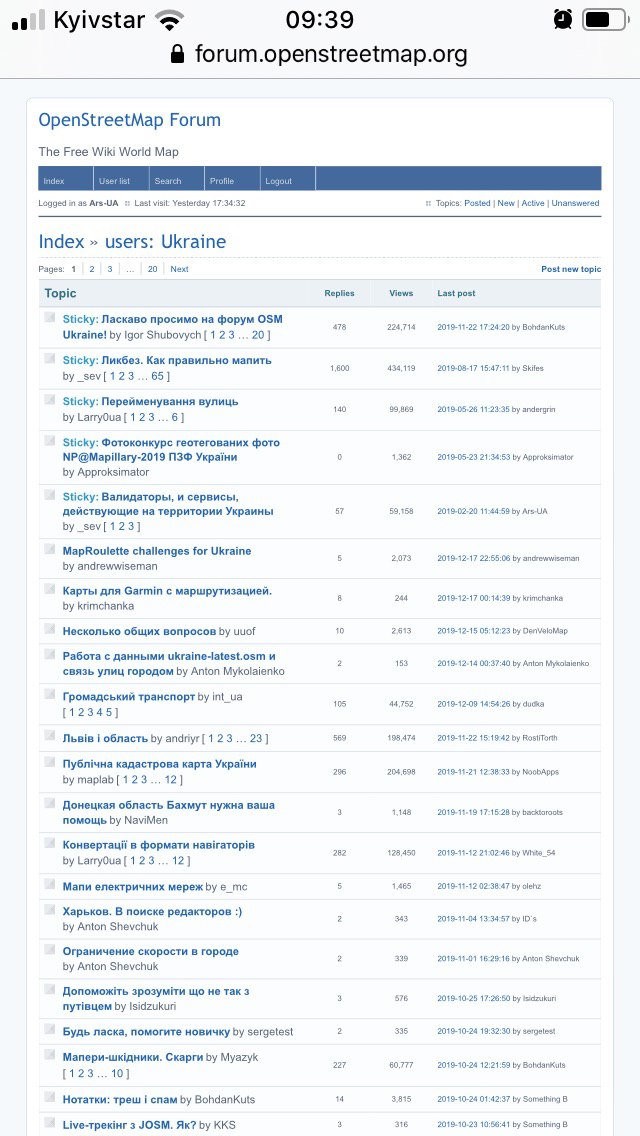Open Profile in the forum navbar
Screen dimensions: 640x1136
pyautogui.click(x=222, y=181)
